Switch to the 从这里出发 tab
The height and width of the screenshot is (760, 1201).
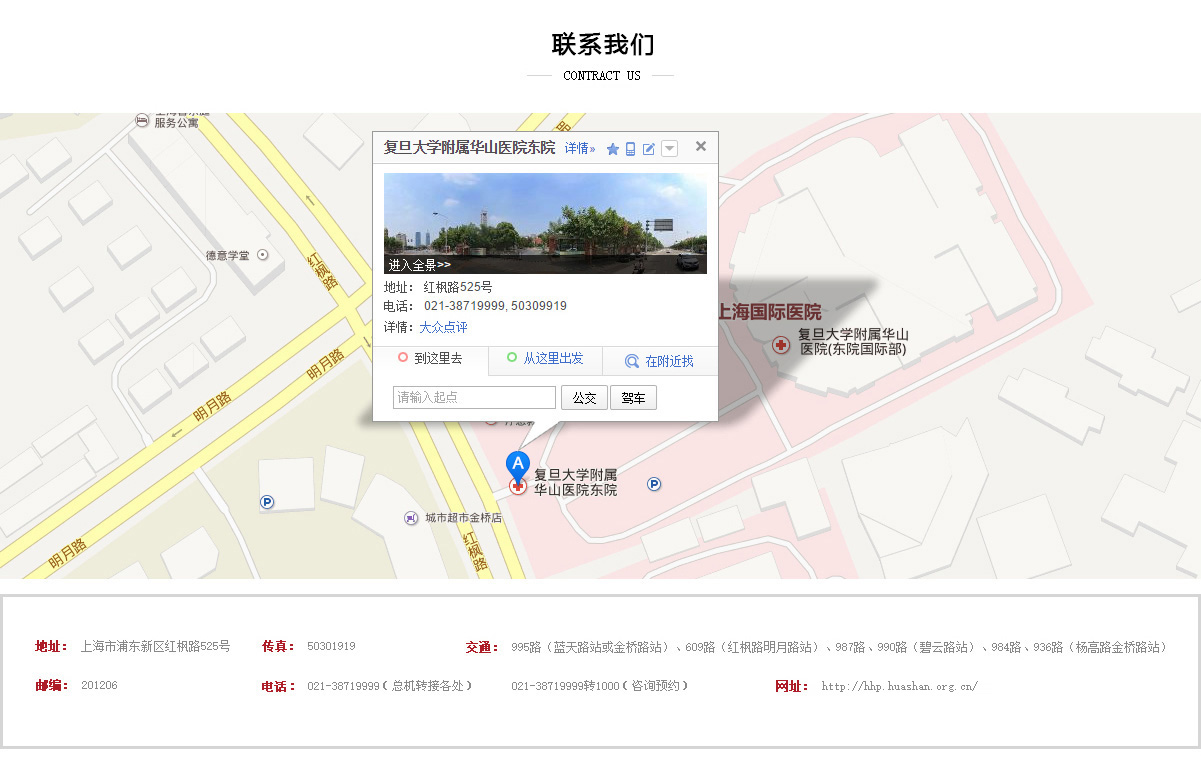click(x=545, y=359)
